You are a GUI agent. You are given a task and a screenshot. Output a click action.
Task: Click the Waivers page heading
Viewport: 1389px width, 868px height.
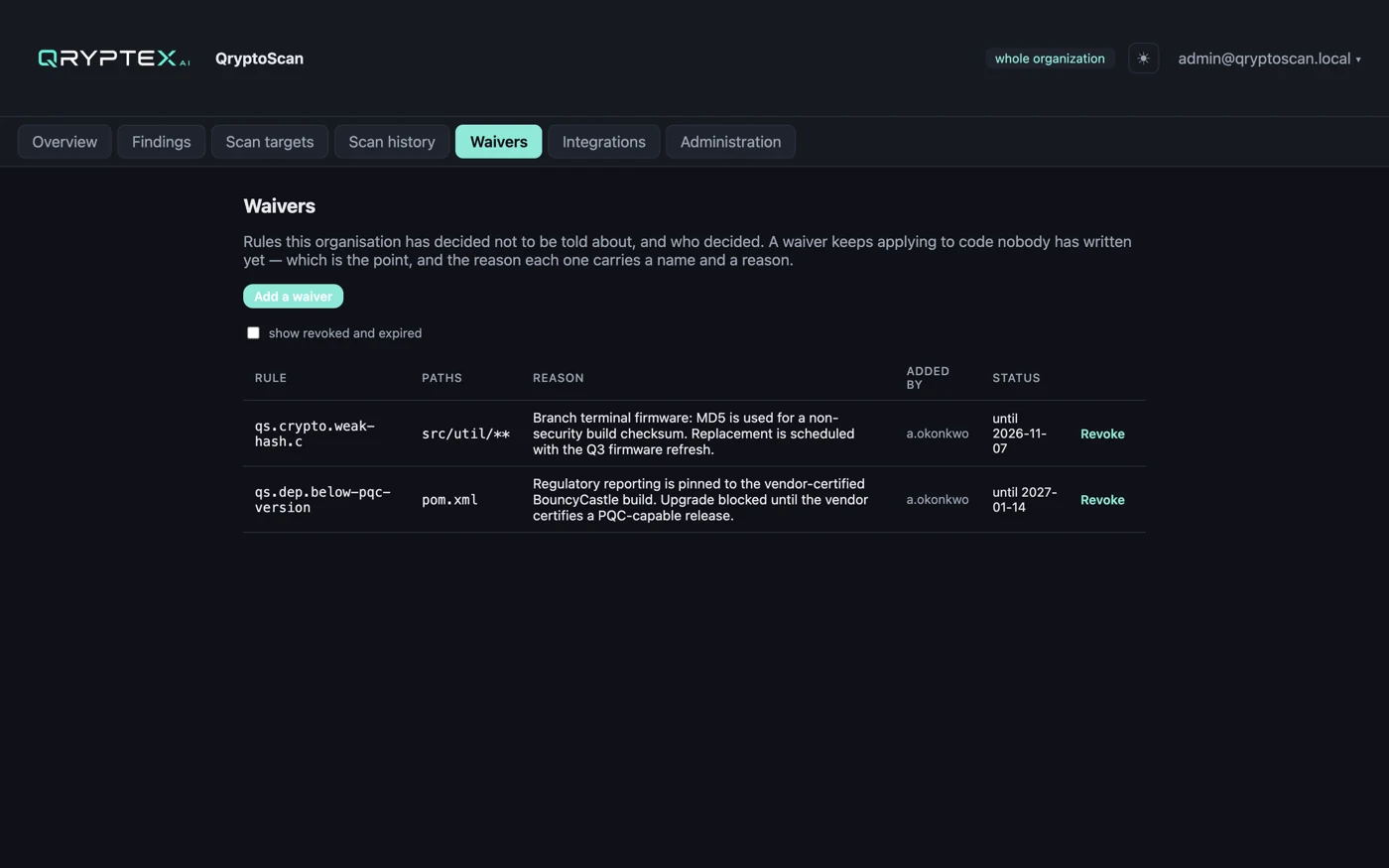[x=279, y=206]
